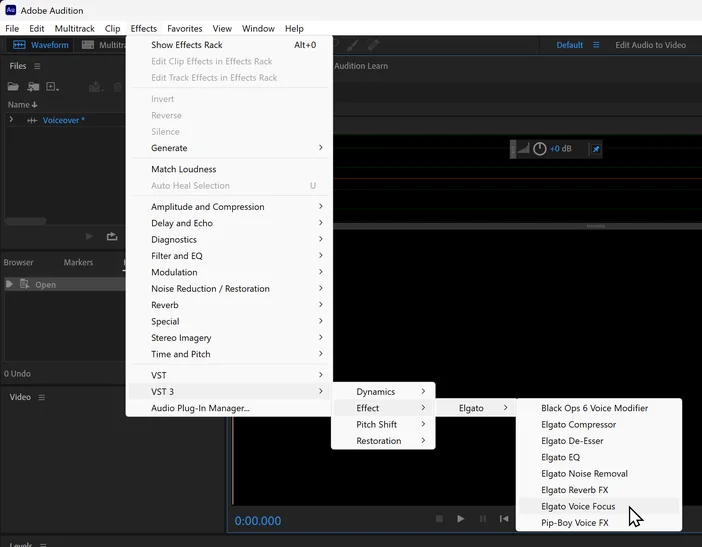Click the New File icon
Screen dimensions: 702x547
coord(52,86)
